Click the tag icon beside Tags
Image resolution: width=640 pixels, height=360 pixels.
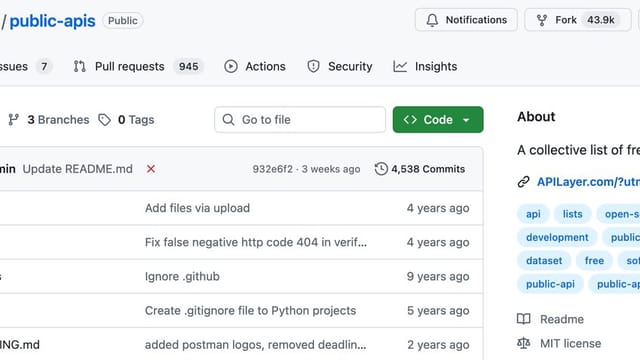click(x=104, y=120)
